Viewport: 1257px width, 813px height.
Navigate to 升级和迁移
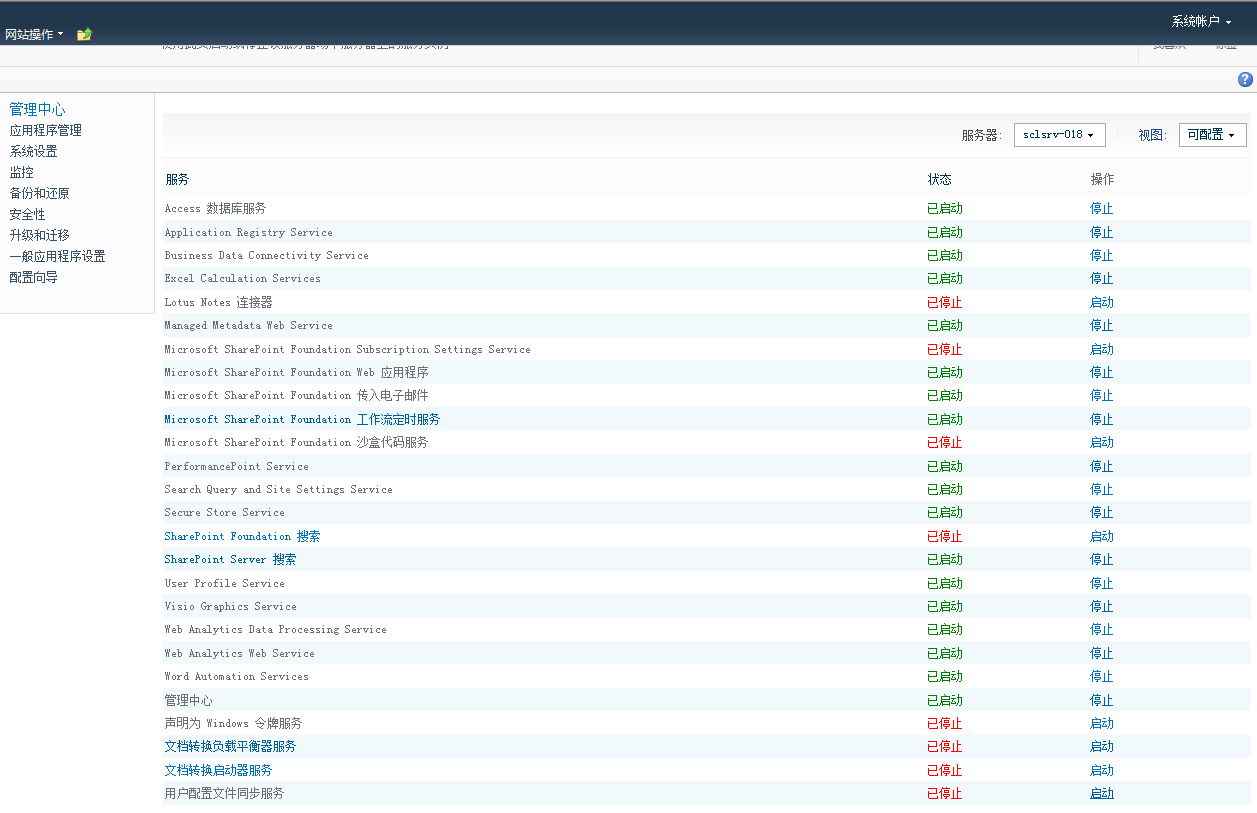[x=39, y=235]
